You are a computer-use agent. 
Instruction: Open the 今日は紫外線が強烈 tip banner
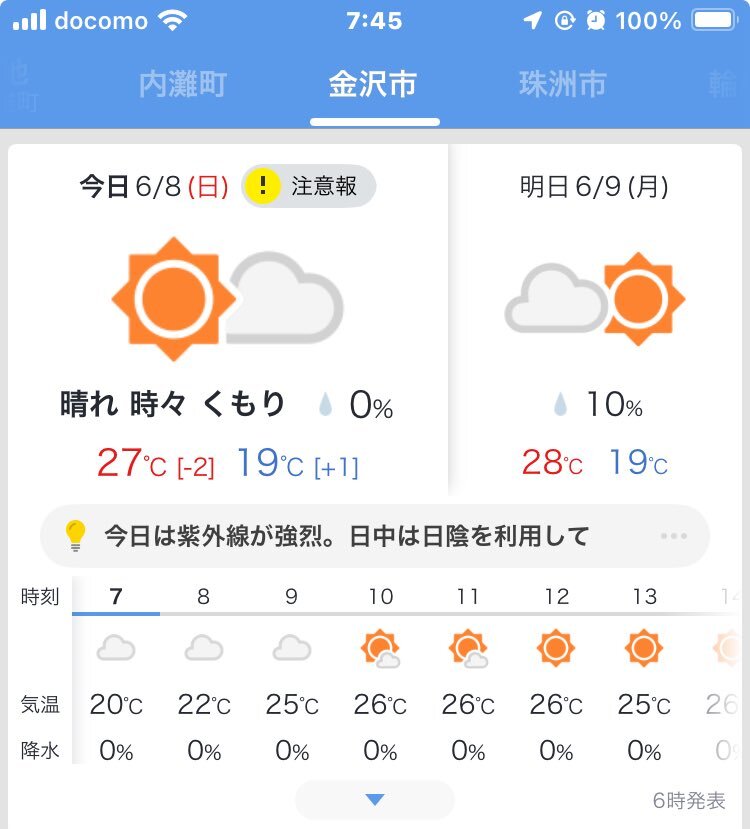coord(375,536)
